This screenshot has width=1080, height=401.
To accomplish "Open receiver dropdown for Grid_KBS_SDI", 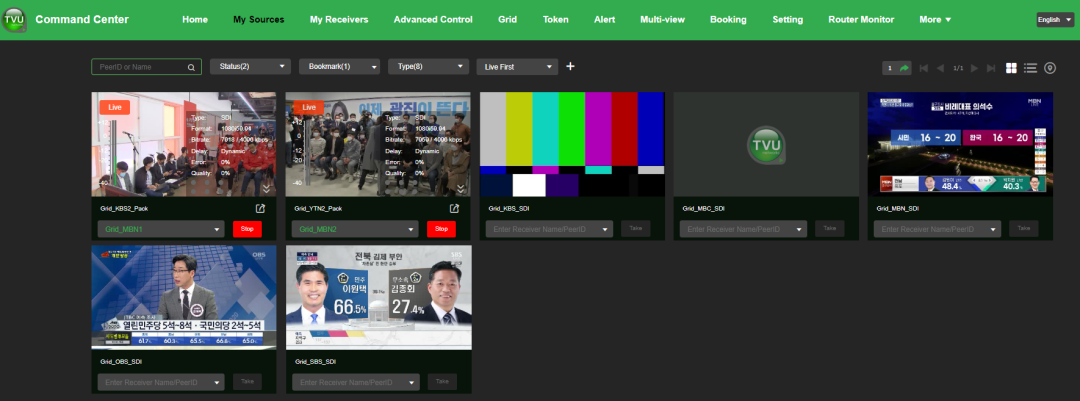I will point(550,229).
